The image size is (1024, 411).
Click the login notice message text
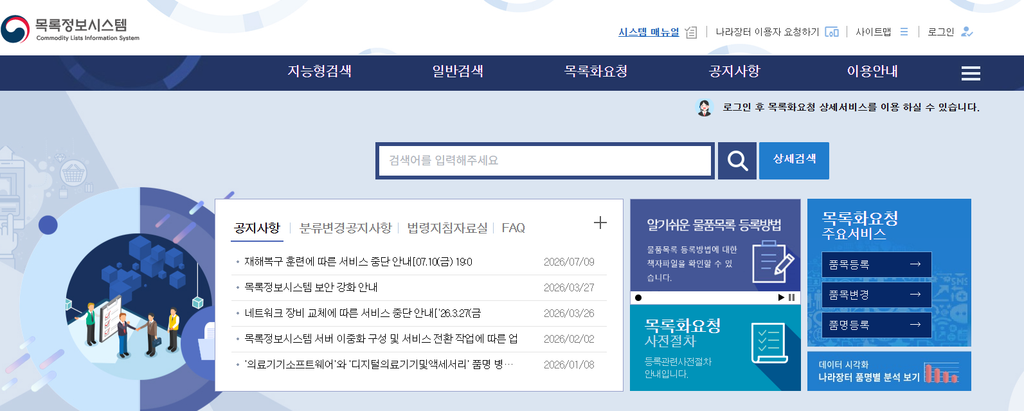[851, 108]
